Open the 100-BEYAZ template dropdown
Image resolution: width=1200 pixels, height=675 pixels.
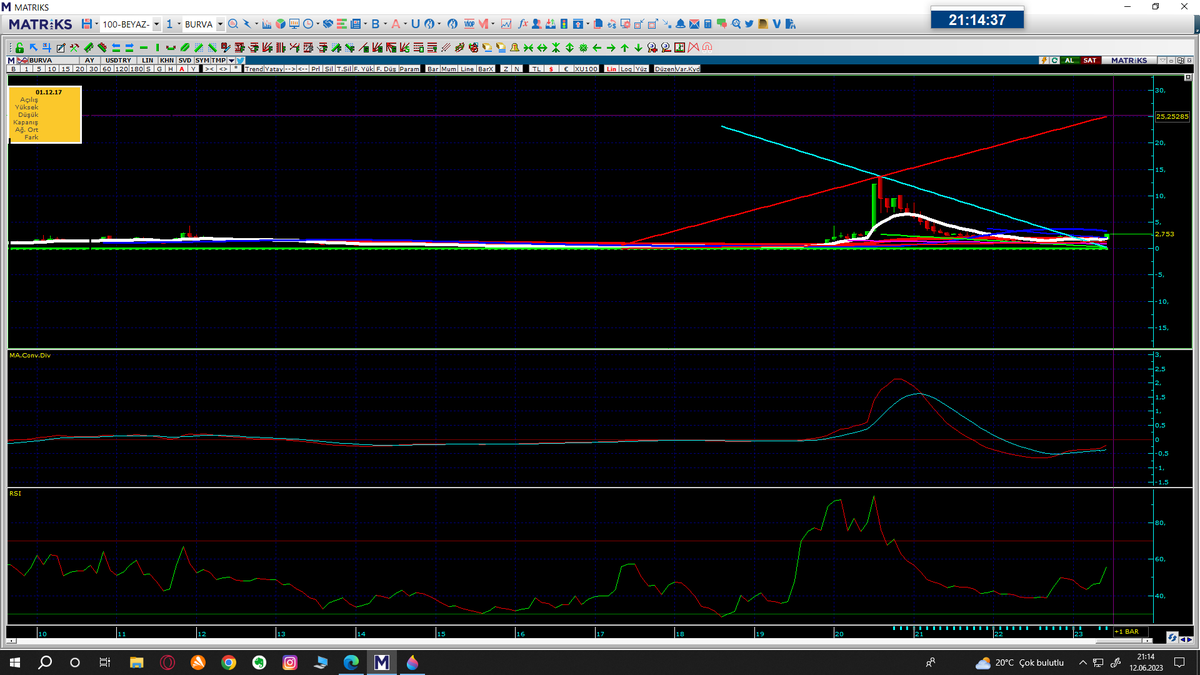pos(157,24)
